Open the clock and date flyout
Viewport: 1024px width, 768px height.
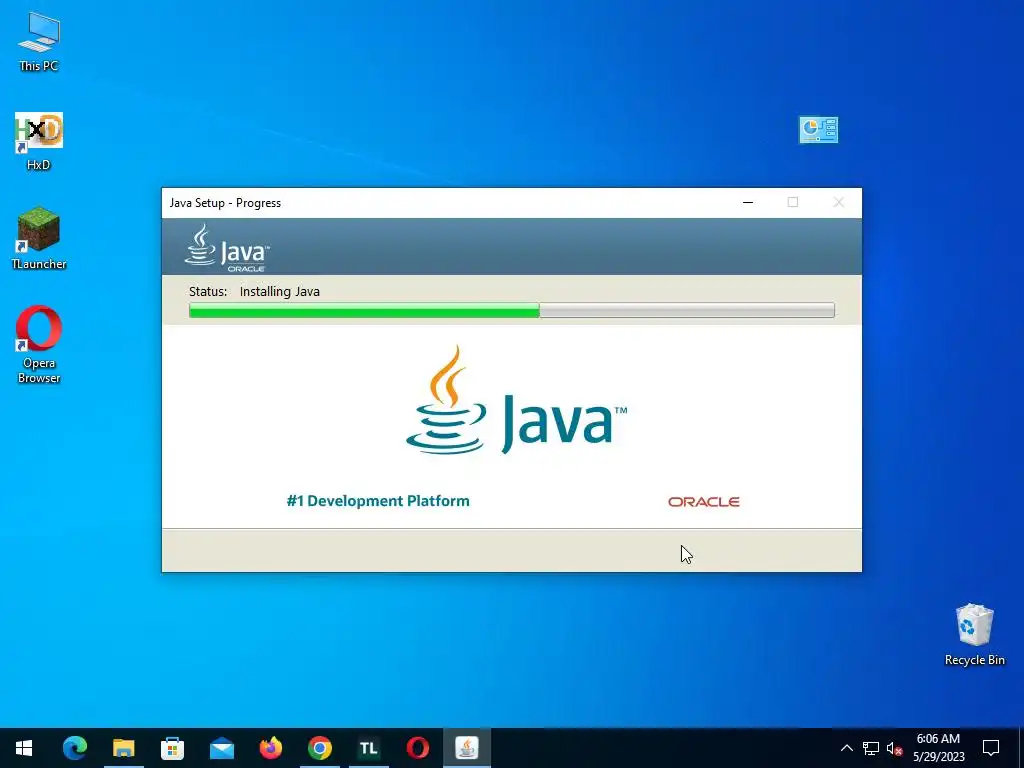(x=938, y=748)
